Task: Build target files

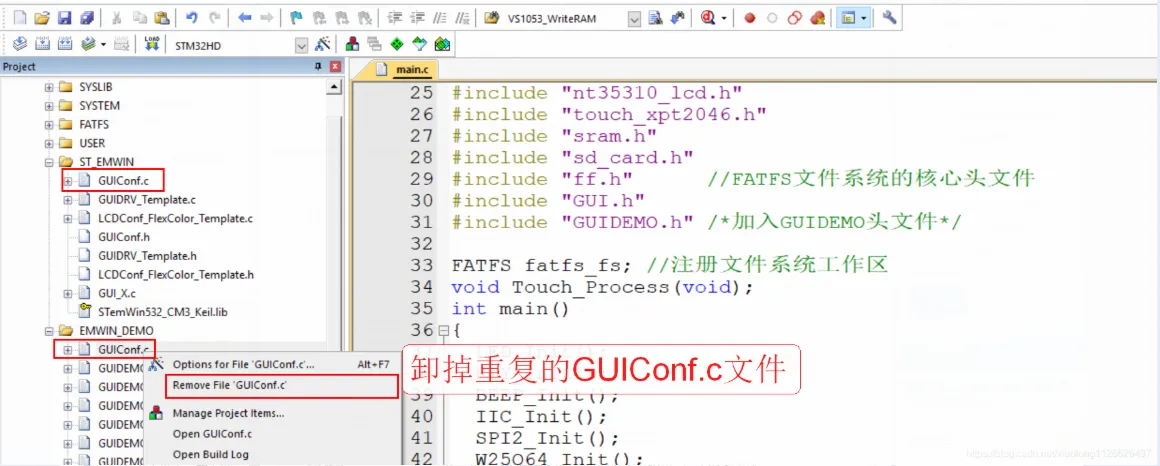Action: coord(42,44)
